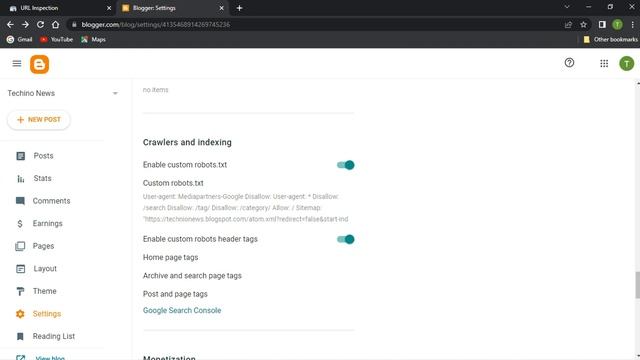Screen dimensions: 640x360
Task: Switch to the URL Inspection tab
Action: pyautogui.click(x=57, y=8)
